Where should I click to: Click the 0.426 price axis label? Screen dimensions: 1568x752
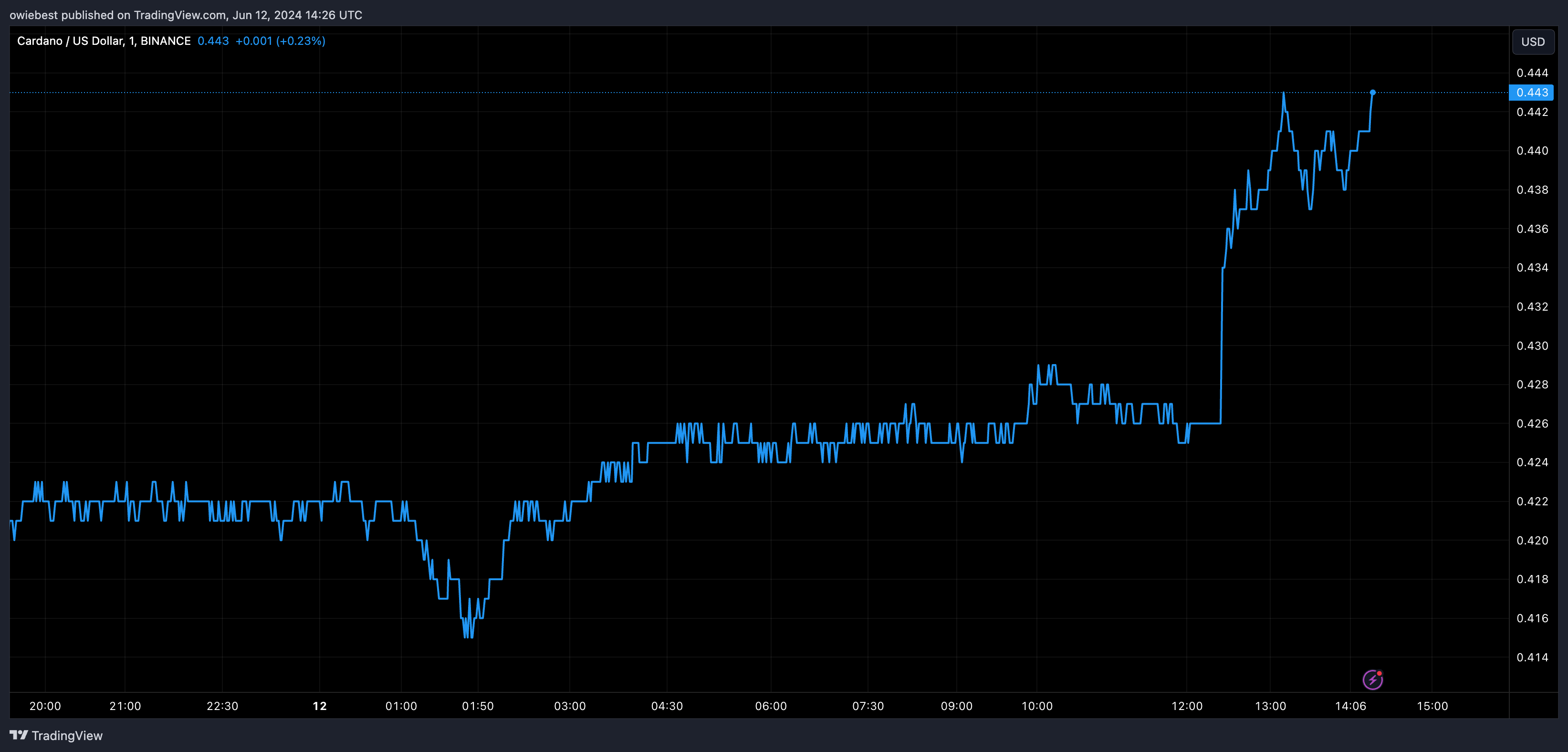[x=1532, y=424]
